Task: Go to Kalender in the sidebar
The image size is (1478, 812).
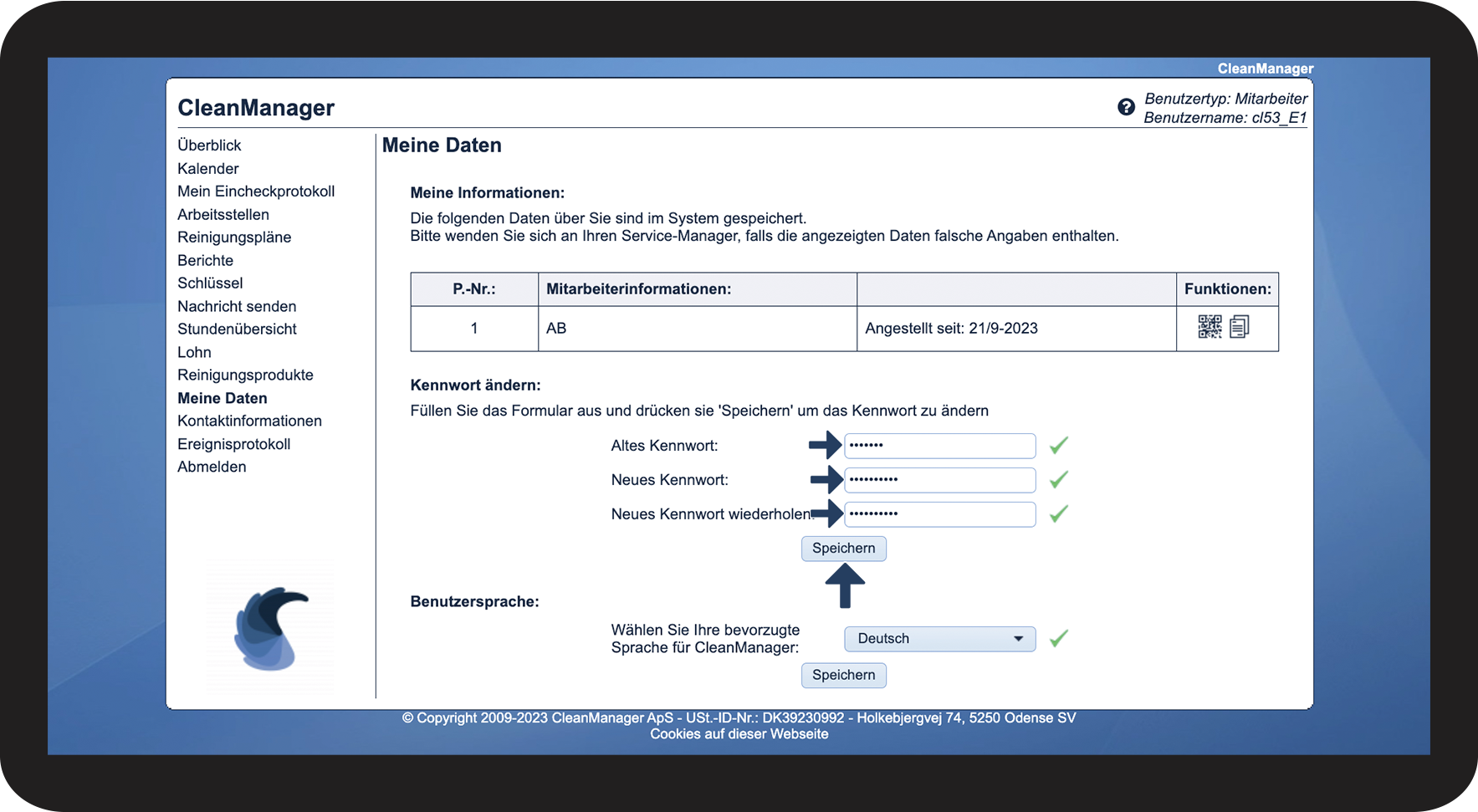Action: point(208,169)
